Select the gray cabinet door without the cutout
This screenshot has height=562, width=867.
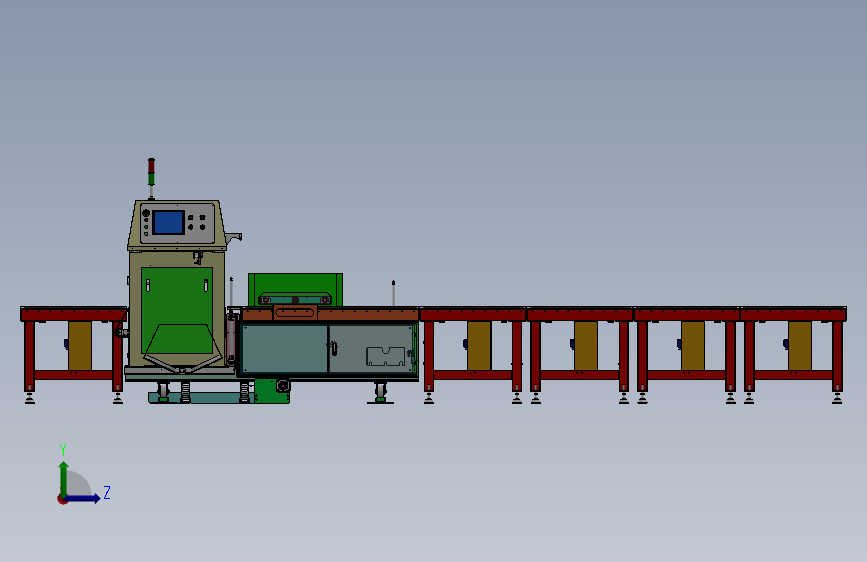tap(285, 349)
